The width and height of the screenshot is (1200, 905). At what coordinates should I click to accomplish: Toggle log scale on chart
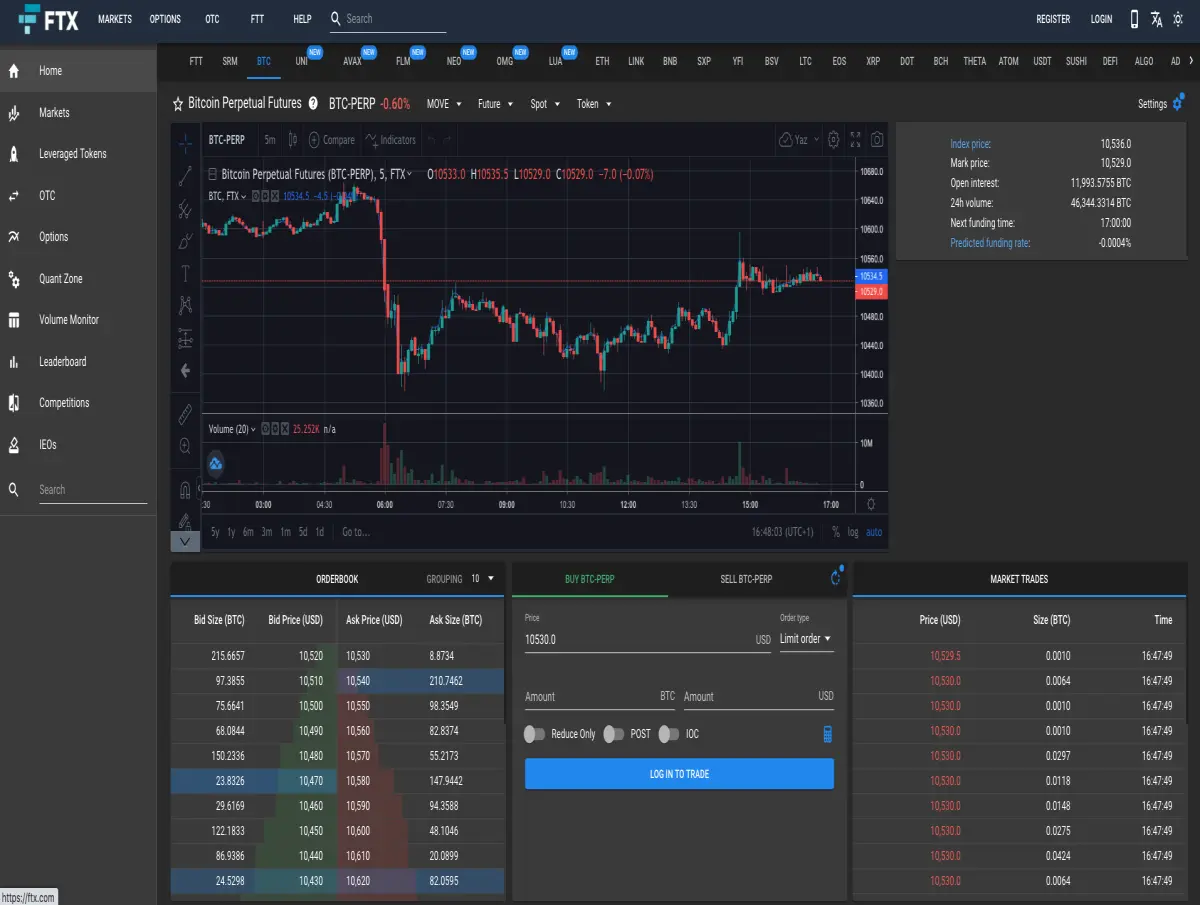tap(853, 532)
